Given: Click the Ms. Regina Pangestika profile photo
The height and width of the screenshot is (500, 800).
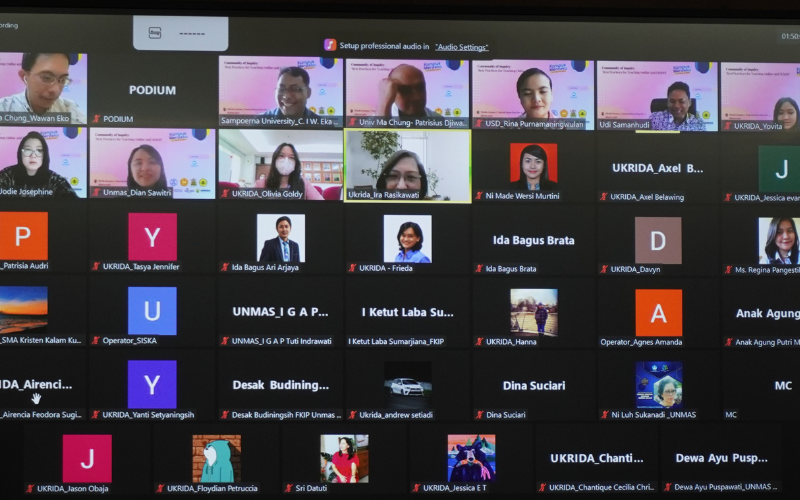Looking at the screenshot, I should (x=779, y=241).
